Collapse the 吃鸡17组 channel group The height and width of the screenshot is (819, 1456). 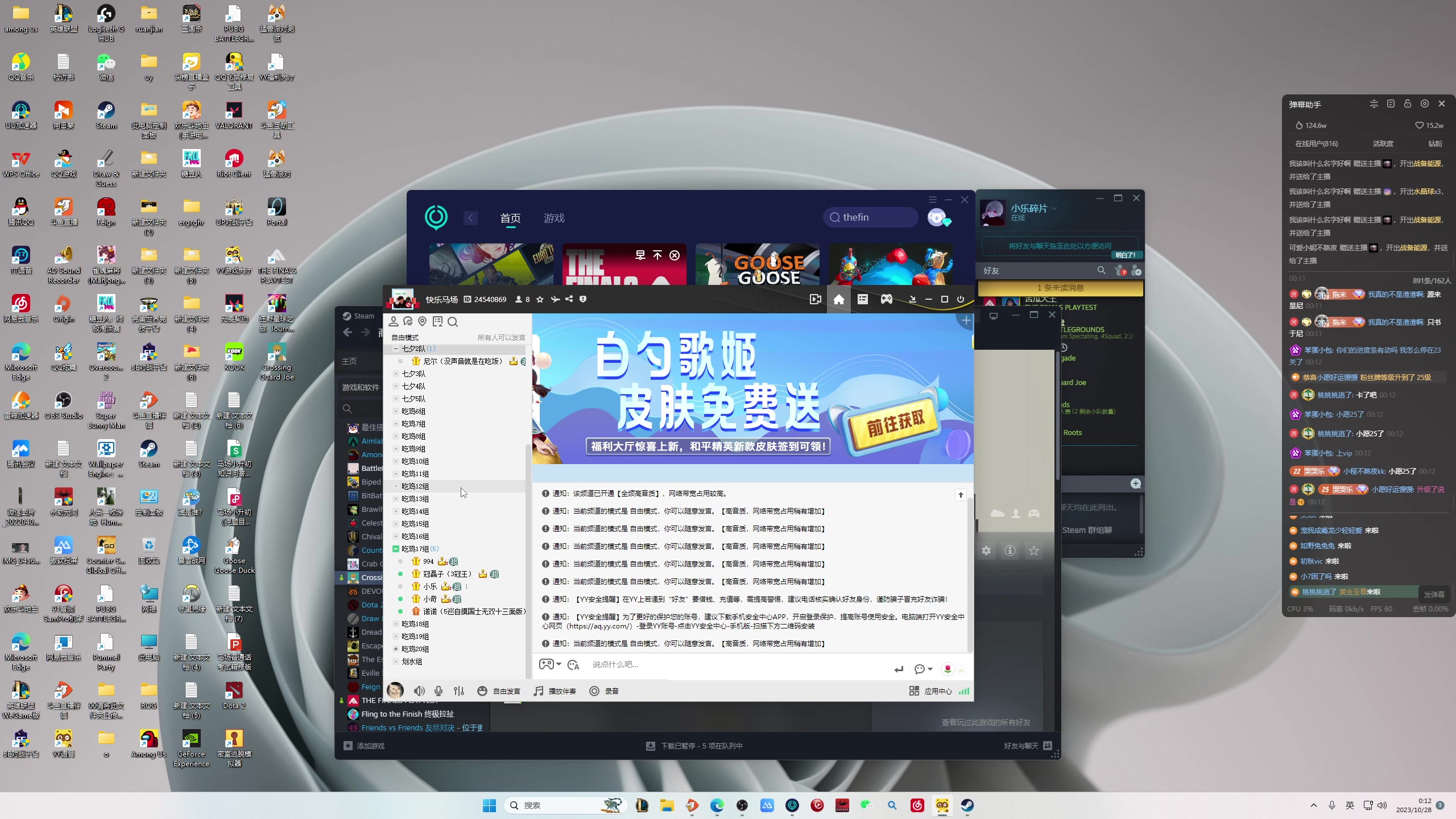[x=396, y=549]
